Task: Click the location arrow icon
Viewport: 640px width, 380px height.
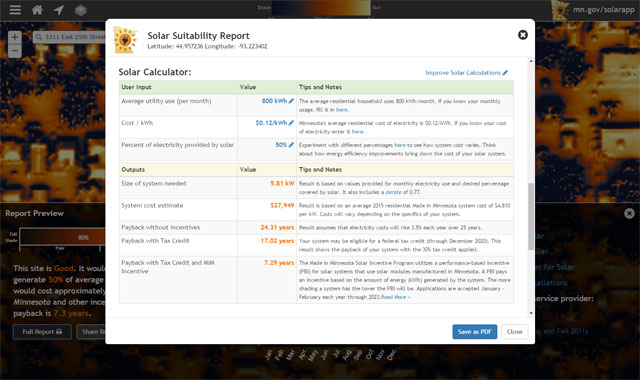Action: click(59, 10)
